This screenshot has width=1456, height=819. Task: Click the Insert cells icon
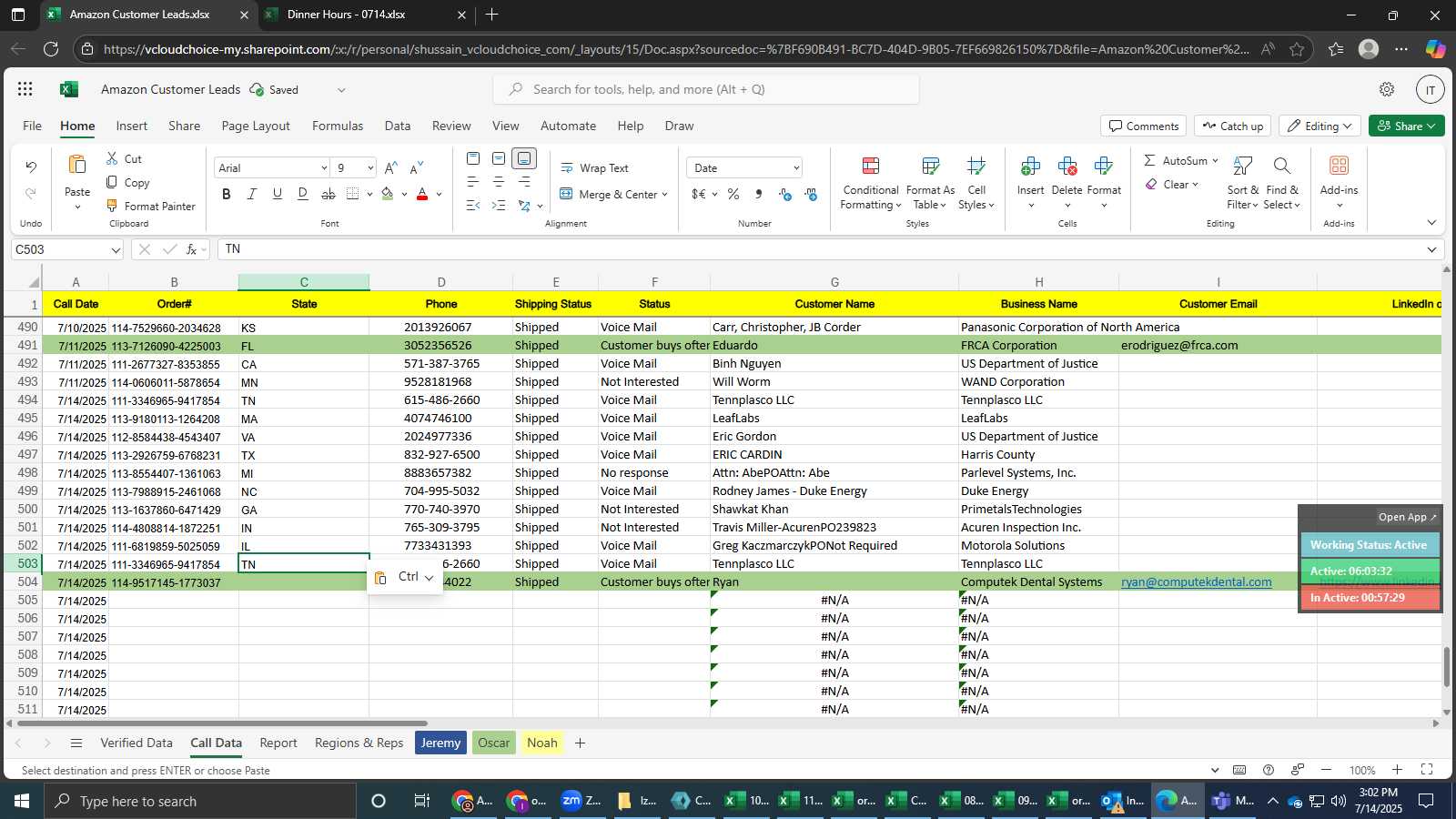(x=1030, y=166)
